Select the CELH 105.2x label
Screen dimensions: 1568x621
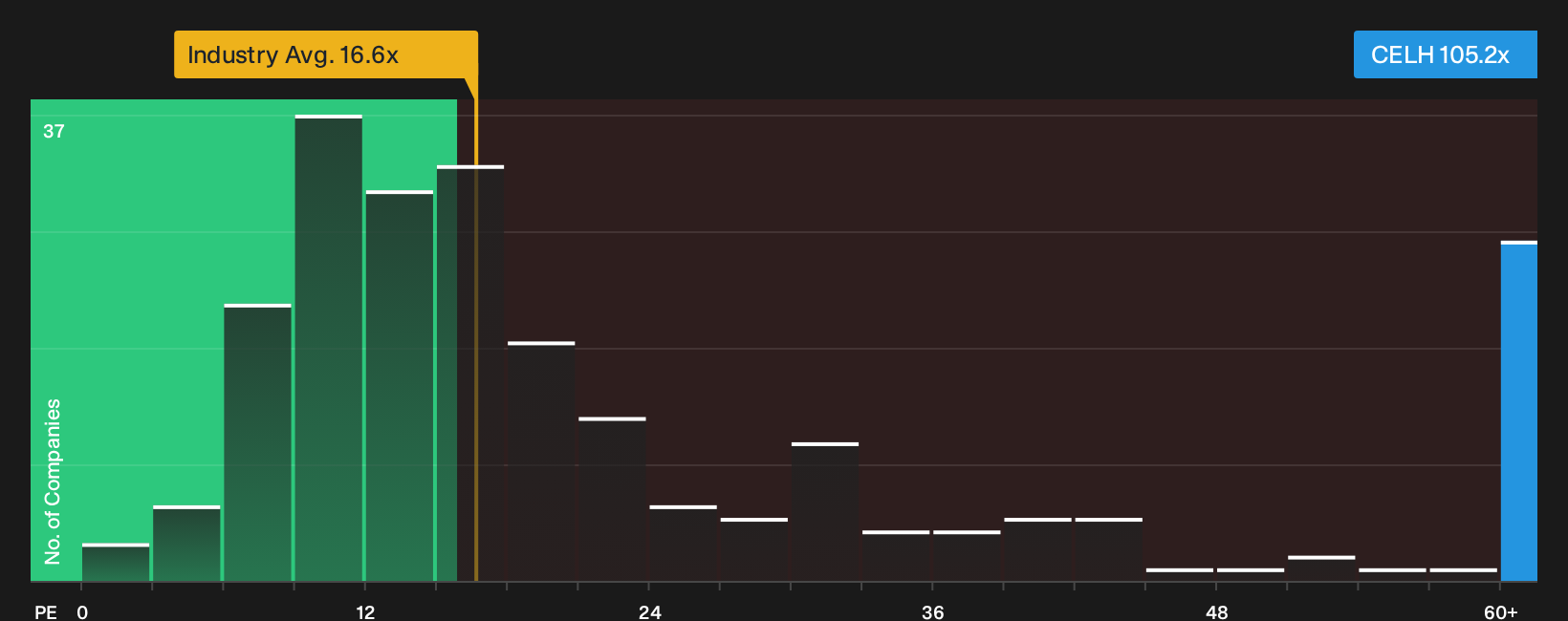1445,54
